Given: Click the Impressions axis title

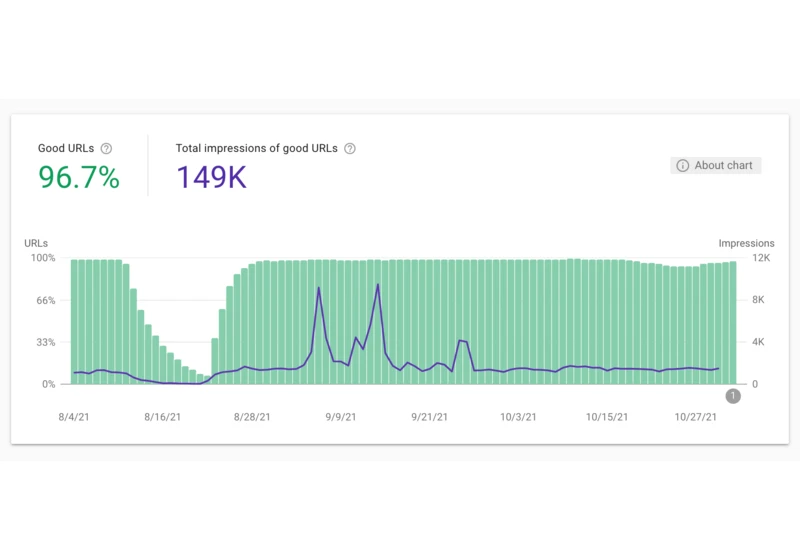Looking at the screenshot, I should (746, 243).
